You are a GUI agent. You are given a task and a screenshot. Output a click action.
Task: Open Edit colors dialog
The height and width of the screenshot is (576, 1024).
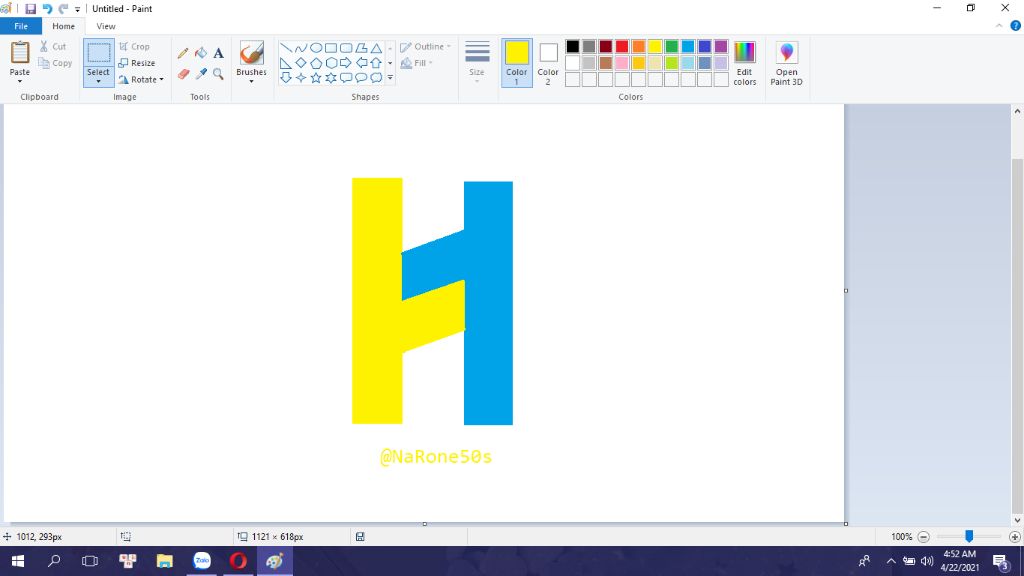(x=744, y=63)
